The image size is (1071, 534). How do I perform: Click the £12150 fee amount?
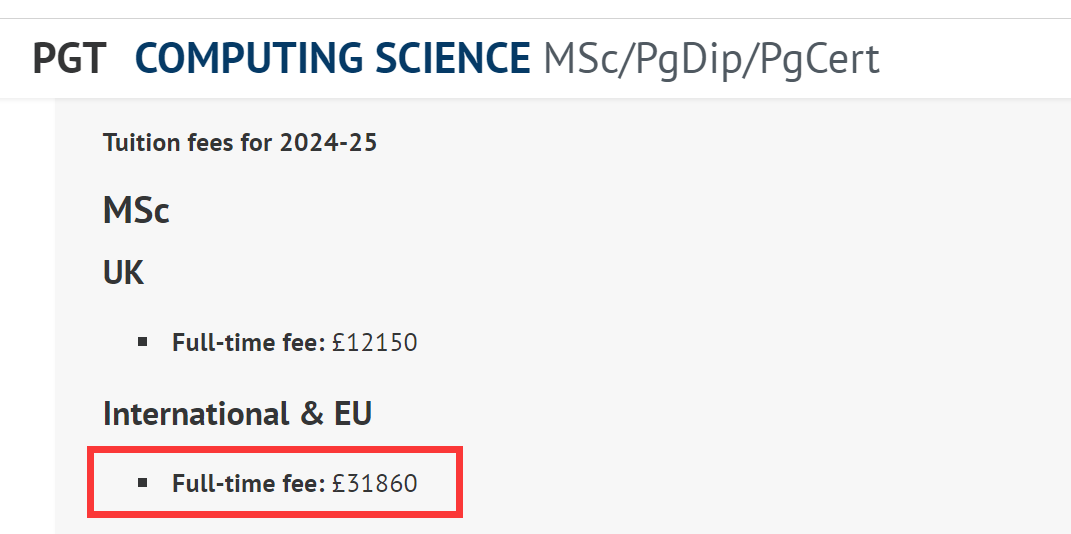tap(375, 342)
